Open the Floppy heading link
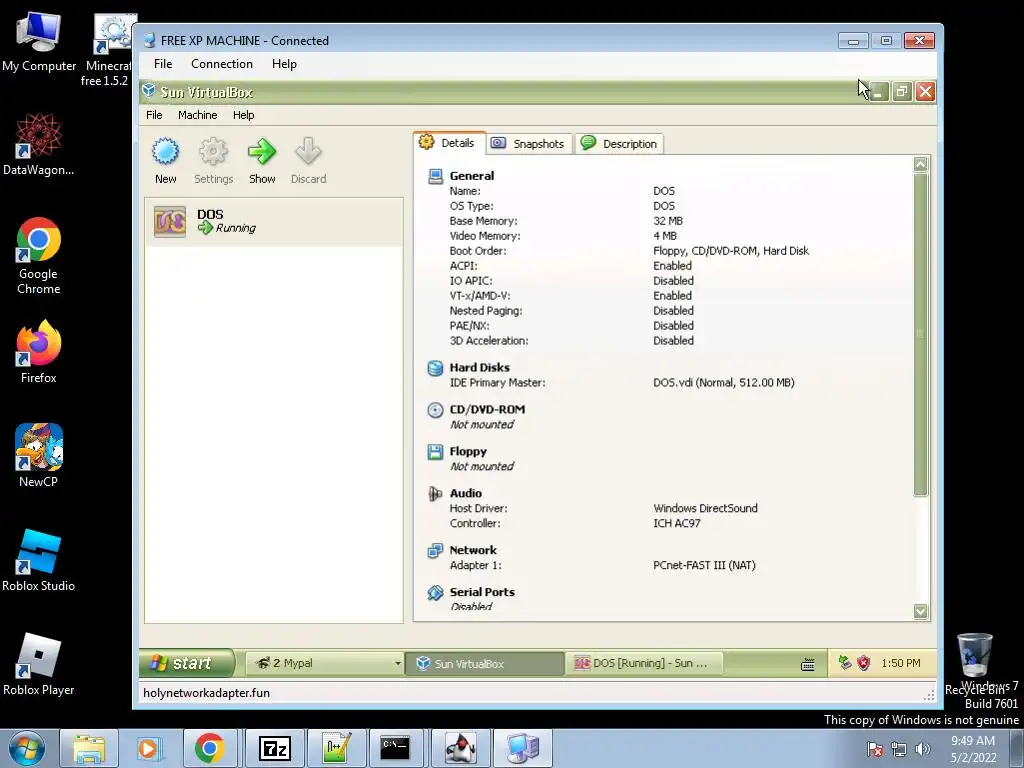The height and width of the screenshot is (768, 1024). 468,451
